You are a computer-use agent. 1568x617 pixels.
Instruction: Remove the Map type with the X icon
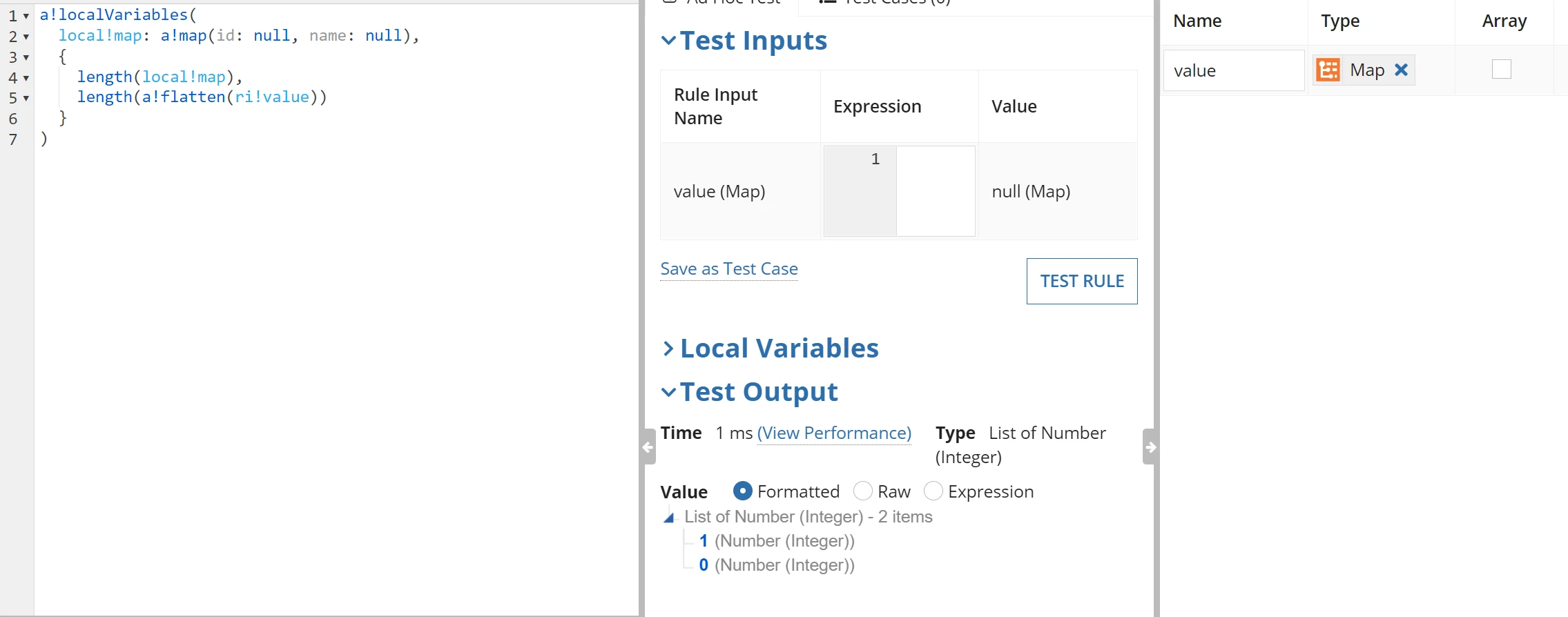click(1401, 70)
